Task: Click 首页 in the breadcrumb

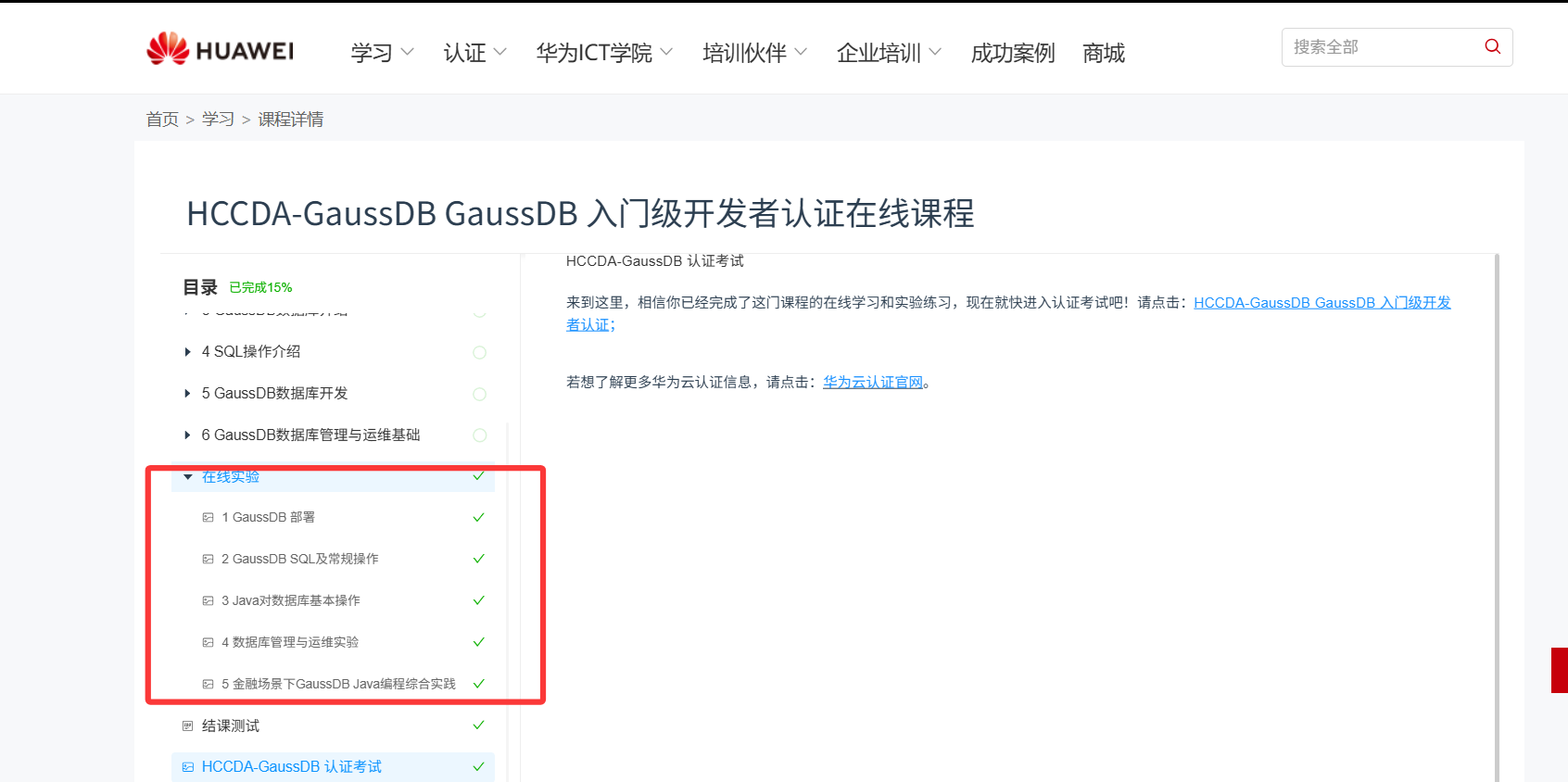Action: (x=162, y=120)
